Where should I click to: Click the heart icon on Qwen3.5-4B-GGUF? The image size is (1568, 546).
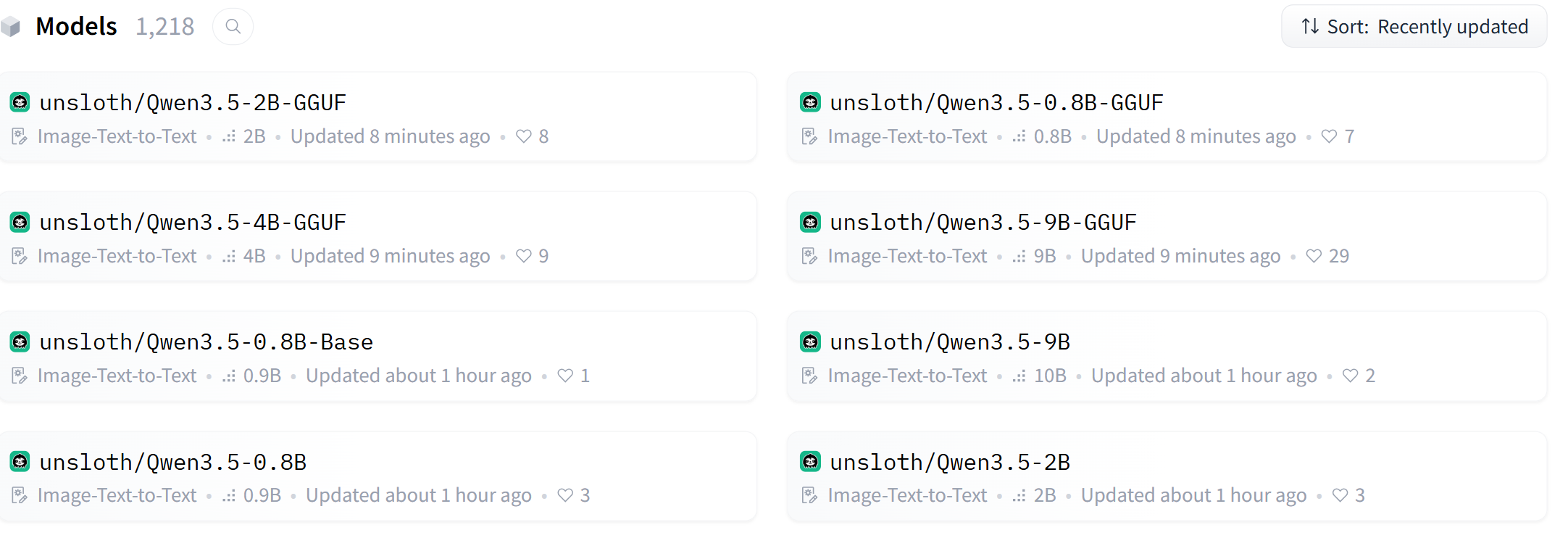coord(523,256)
